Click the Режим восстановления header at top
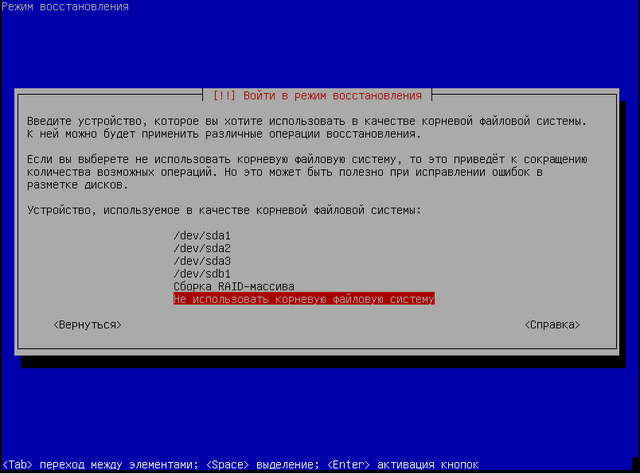This screenshot has width=640, height=474. tap(65, 8)
